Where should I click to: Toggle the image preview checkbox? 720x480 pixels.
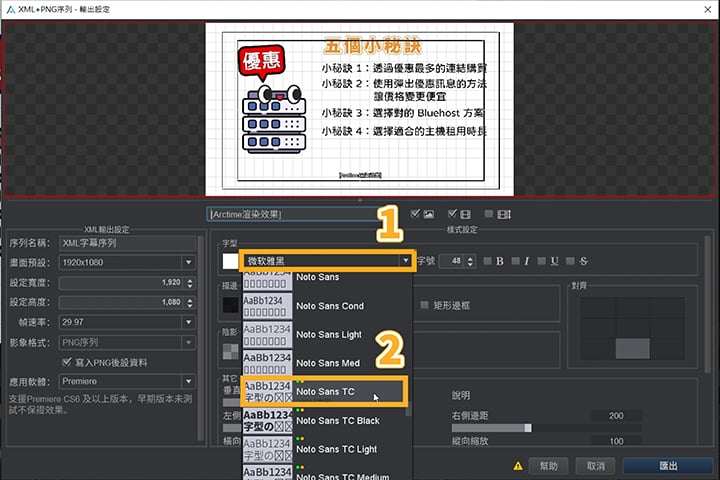415,214
